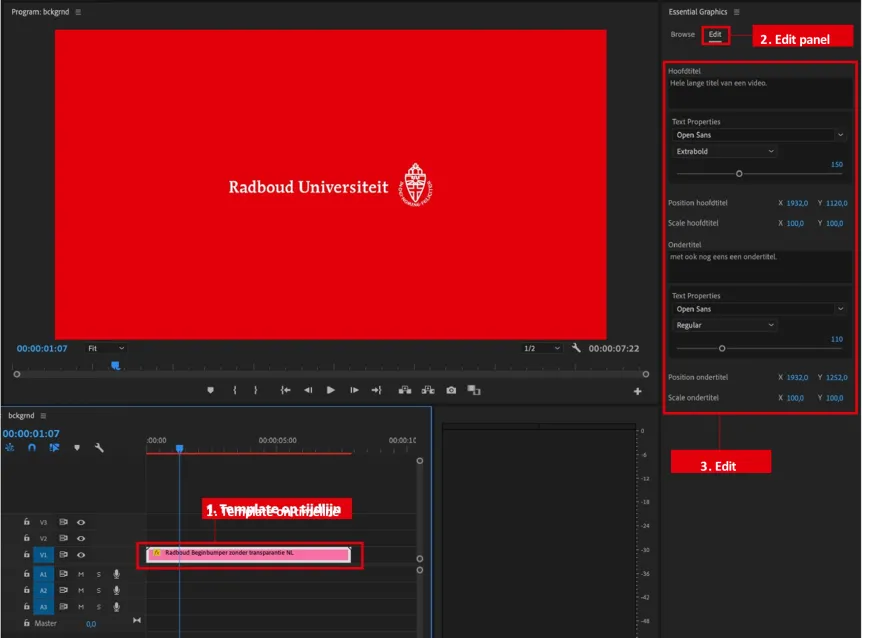Image resolution: width=870 pixels, height=638 pixels.
Task: Mute audio track A1
Action: click(x=81, y=574)
